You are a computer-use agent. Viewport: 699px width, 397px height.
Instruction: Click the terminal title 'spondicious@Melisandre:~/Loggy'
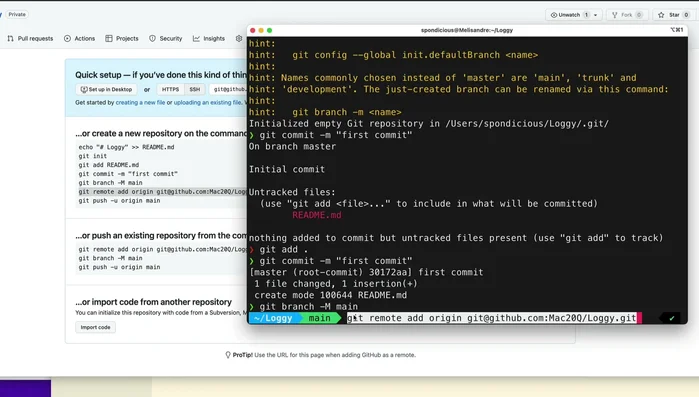click(467, 30)
